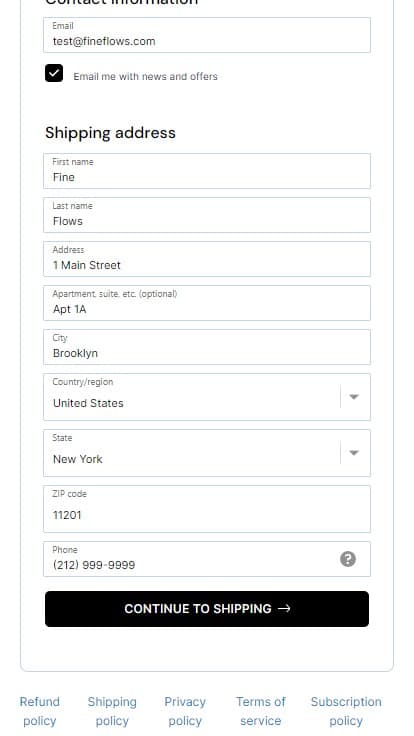Screen dimensions: 414x736
Task: Click the Apartment, suite field
Action: click(207, 303)
